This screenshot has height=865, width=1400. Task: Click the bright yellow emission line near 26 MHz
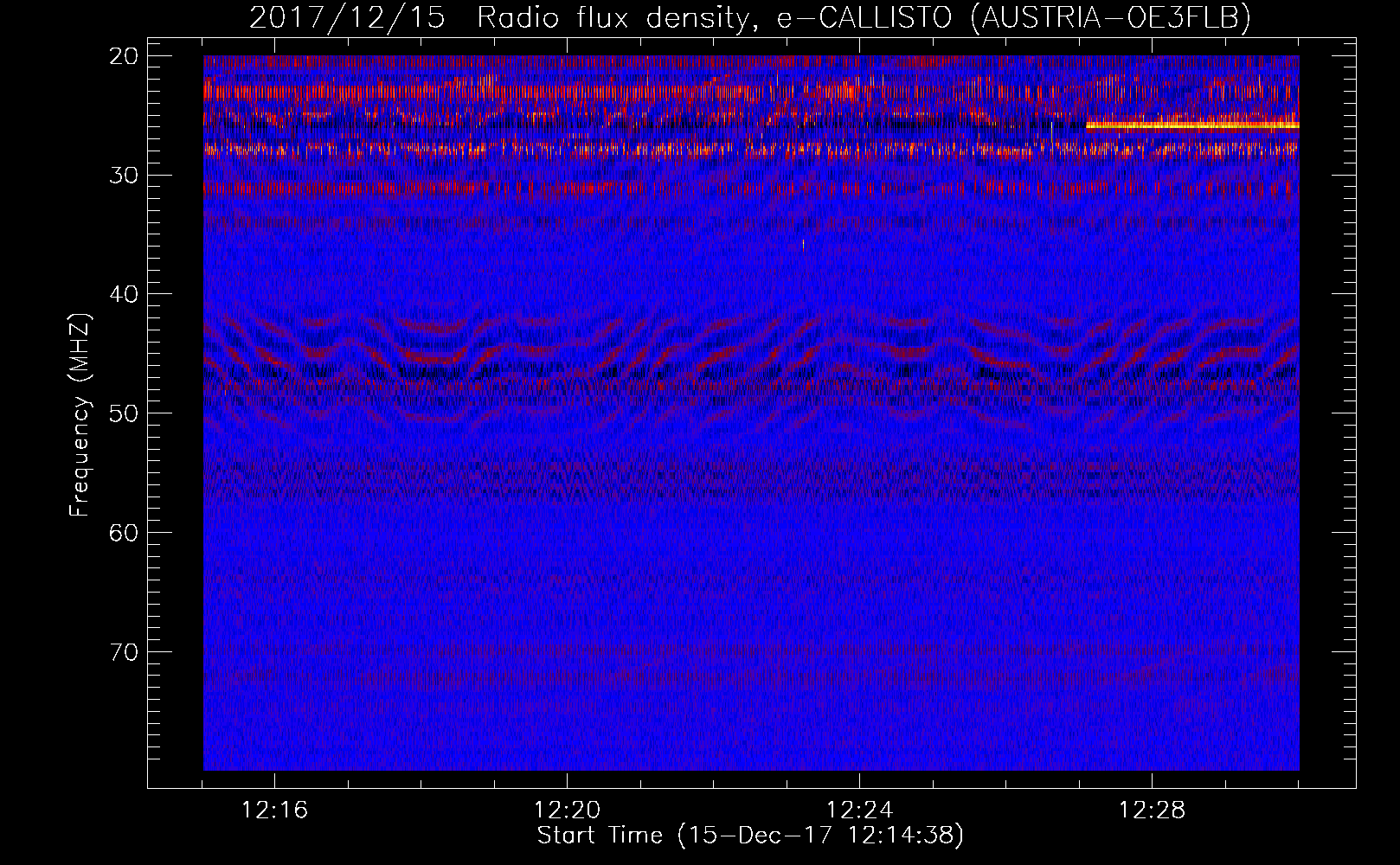tap(1192, 125)
